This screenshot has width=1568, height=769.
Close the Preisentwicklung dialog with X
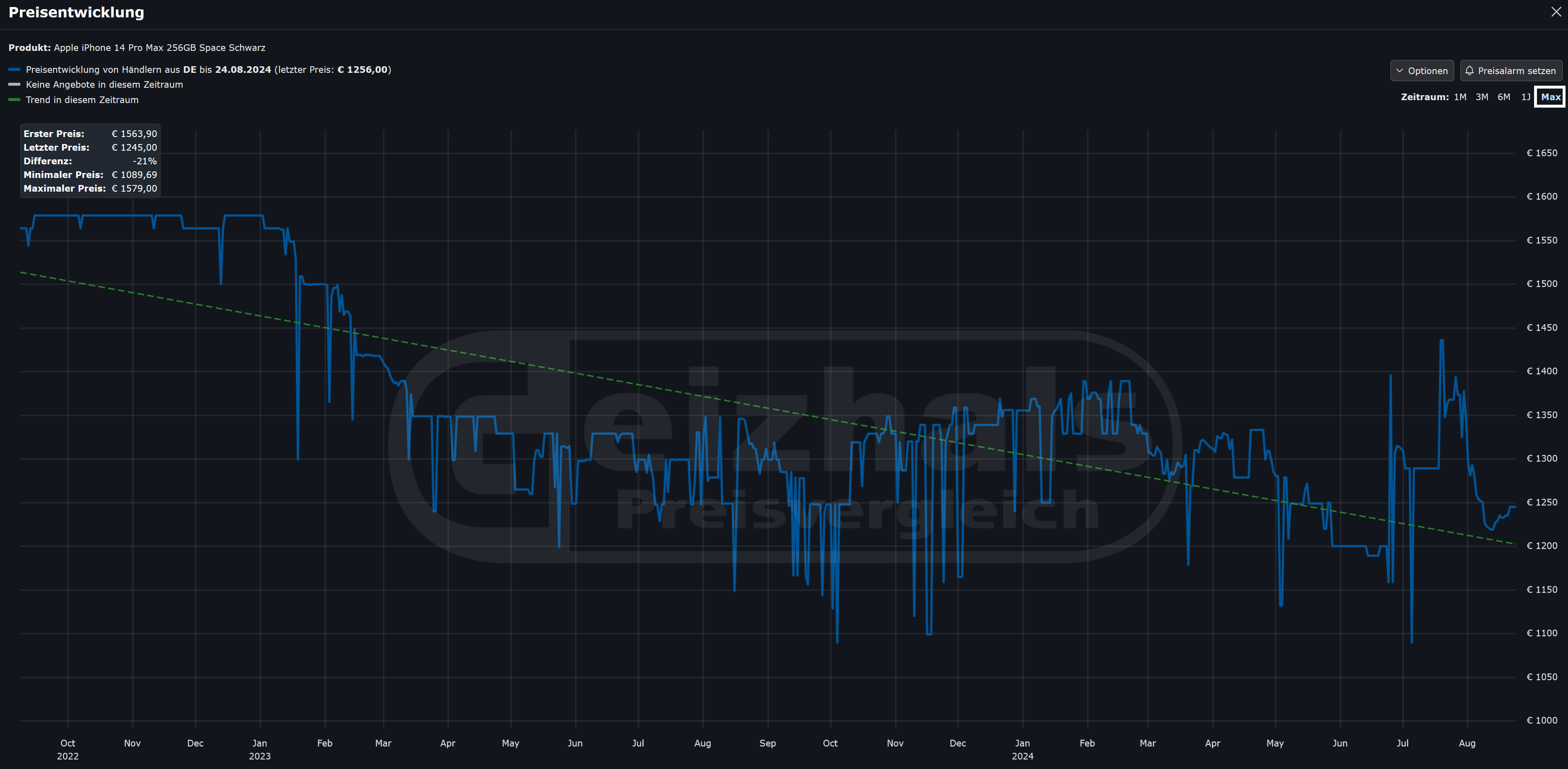(x=1556, y=12)
